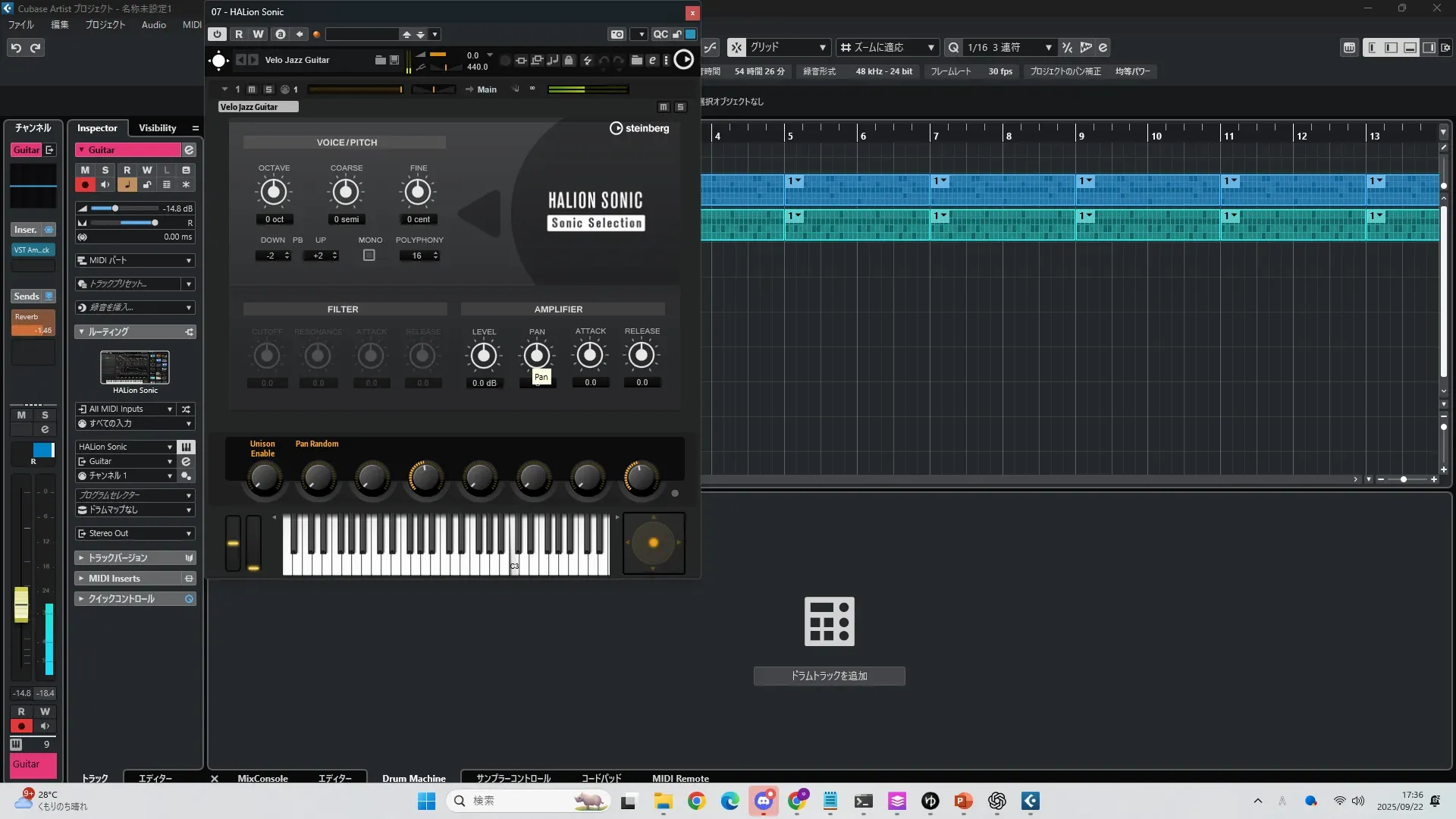Open the MixConsole tab in lower zone
The width and height of the screenshot is (1456, 819).
[262, 778]
